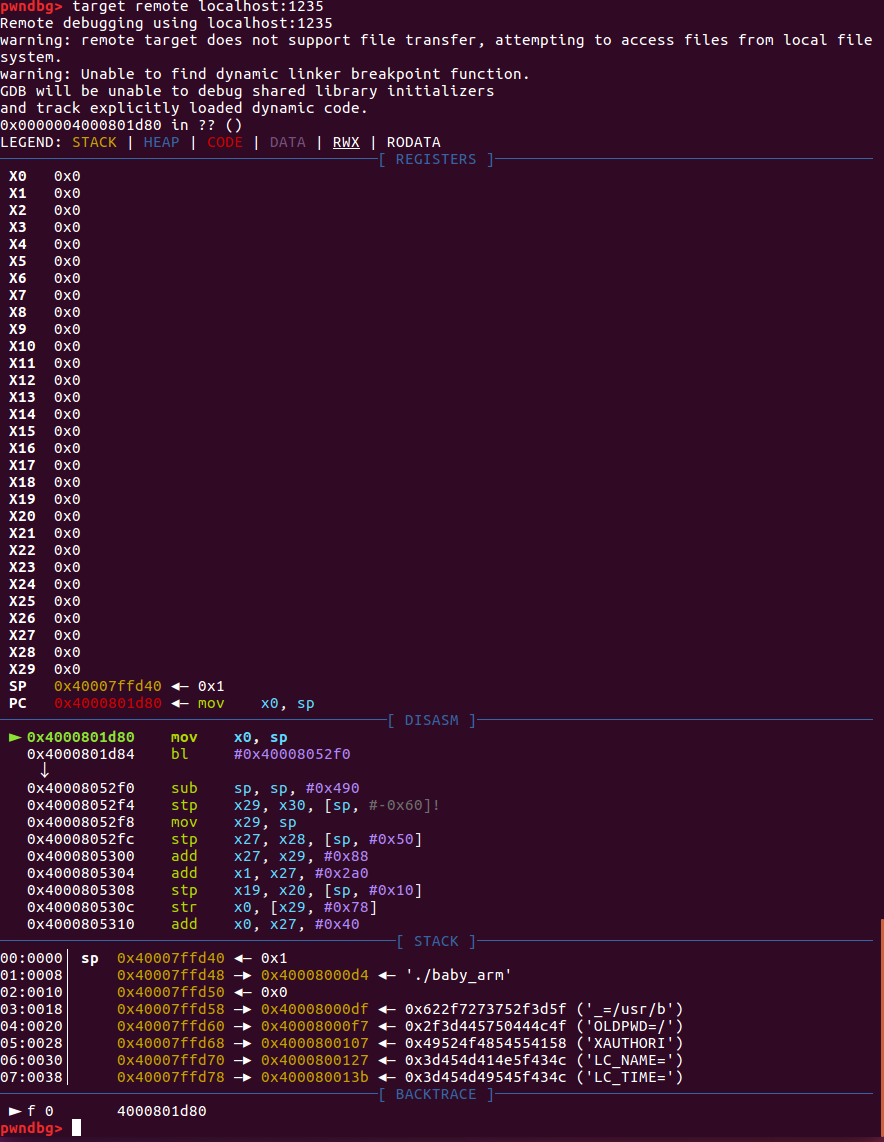884x1142 pixels.
Task: Click the './baby_arm' string in stack
Action: point(459,975)
